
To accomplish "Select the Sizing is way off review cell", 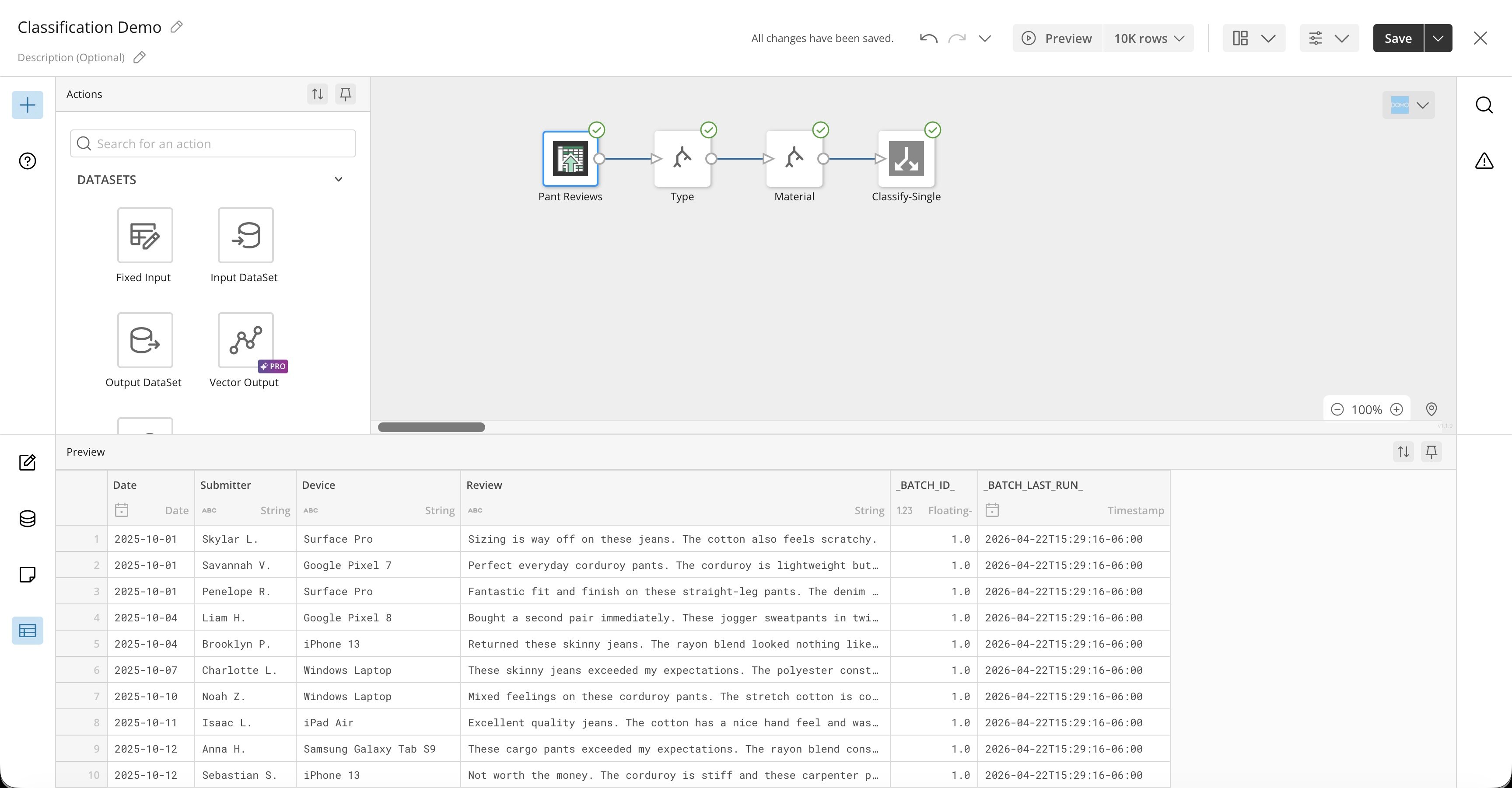I will pyautogui.click(x=675, y=539).
